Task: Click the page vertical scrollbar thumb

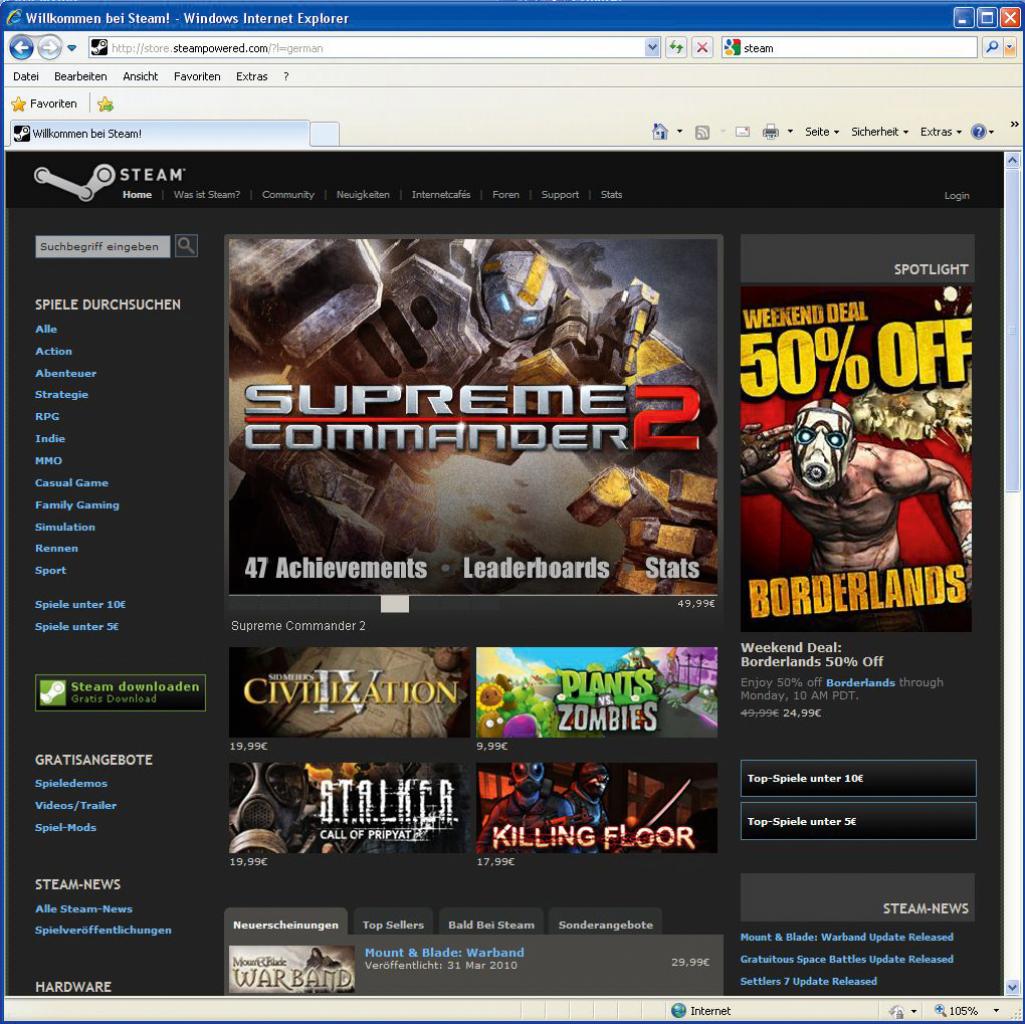Action: pos(1012,330)
